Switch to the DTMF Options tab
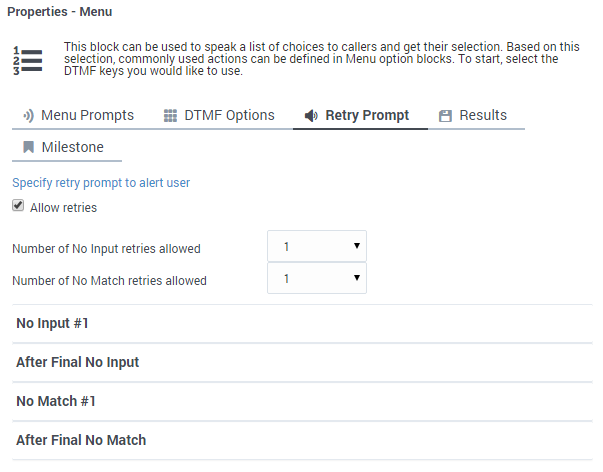Screen dimensions: 603x472 229,116
